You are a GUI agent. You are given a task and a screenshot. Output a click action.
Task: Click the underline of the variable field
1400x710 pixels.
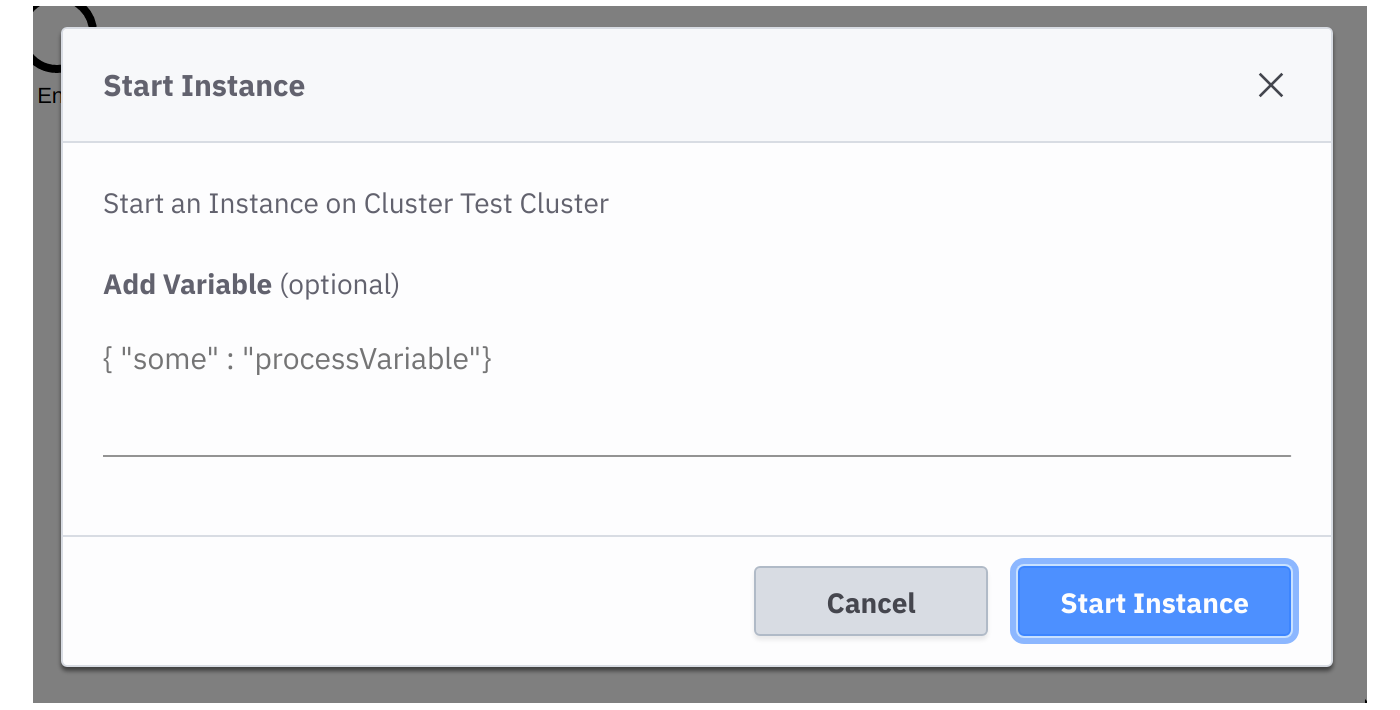[697, 455]
